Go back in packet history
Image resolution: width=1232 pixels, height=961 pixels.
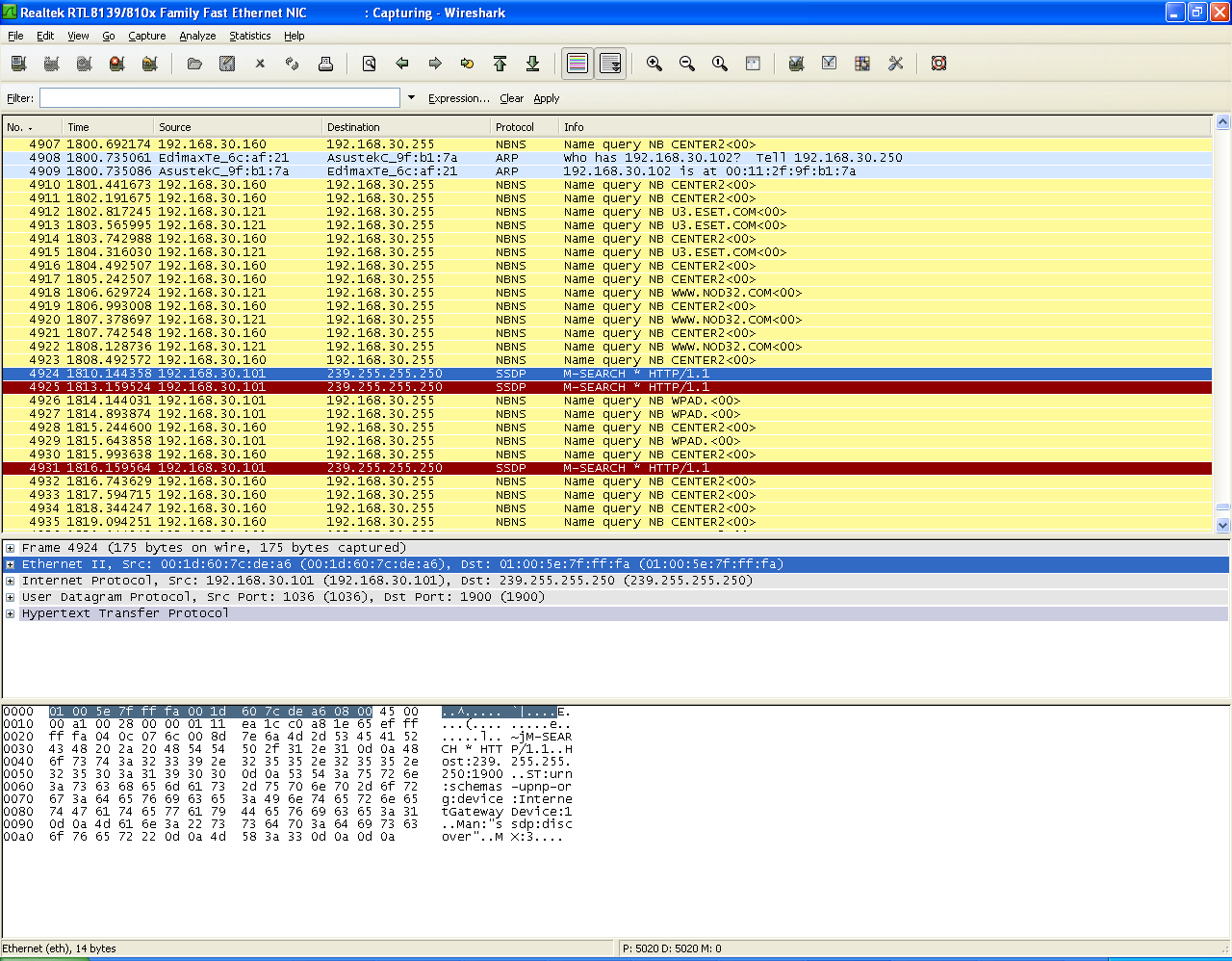point(402,64)
